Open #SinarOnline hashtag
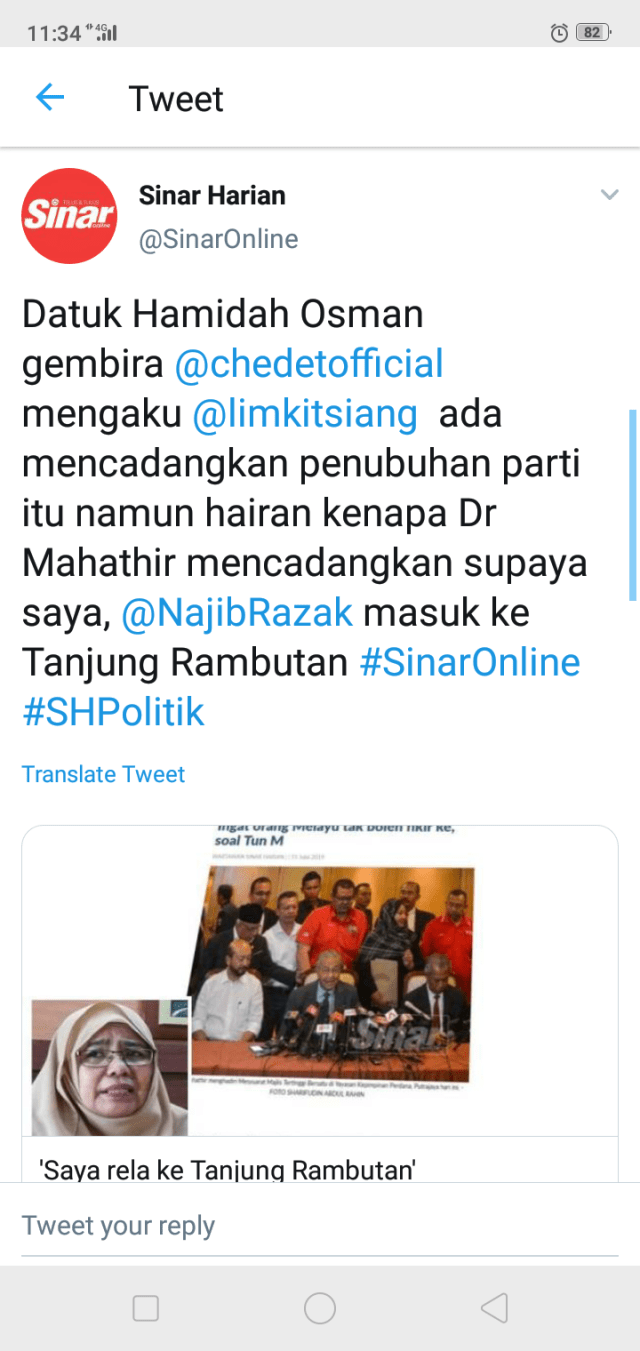The image size is (640, 1351). pyautogui.click(x=470, y=662)
